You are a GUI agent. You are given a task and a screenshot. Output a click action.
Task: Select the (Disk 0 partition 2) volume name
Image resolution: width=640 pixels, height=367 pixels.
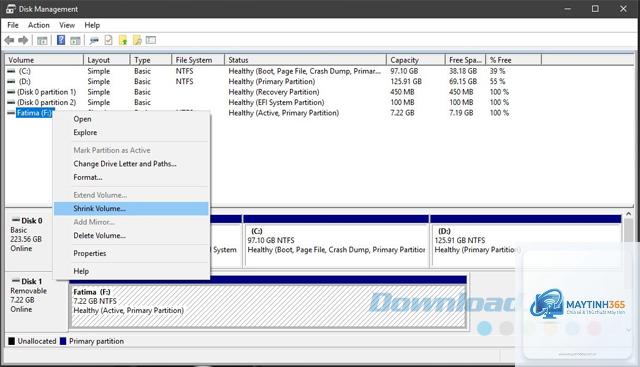click(x=47, y=102)
